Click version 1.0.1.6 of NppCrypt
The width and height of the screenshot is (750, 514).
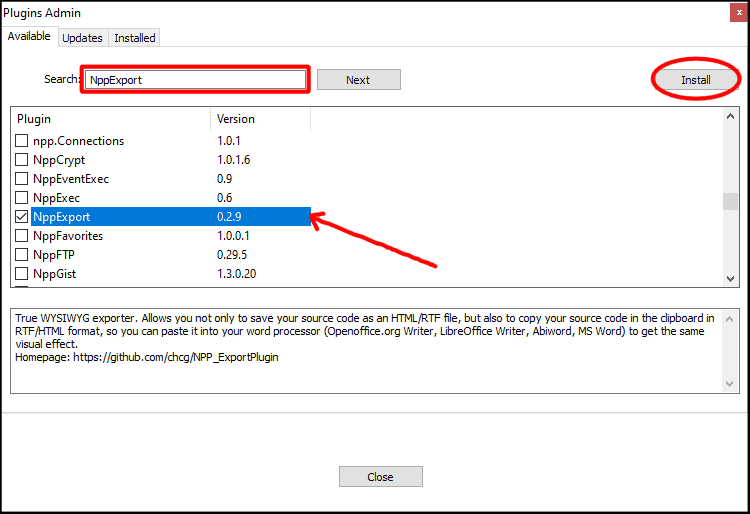click(x=233, y=160)
